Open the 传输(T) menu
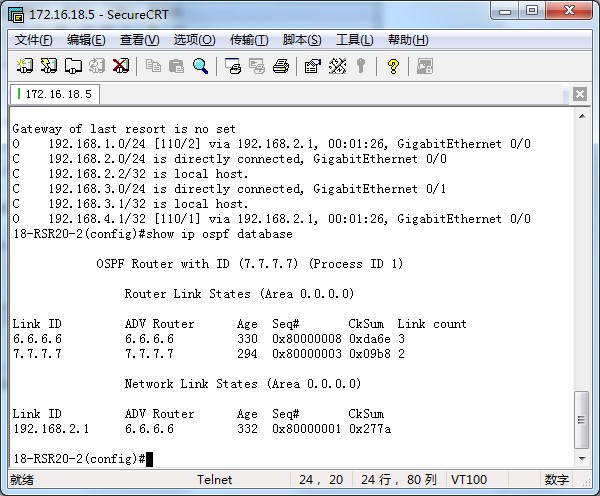The width and height of the screenshot is (600, 496). [249, 40]
